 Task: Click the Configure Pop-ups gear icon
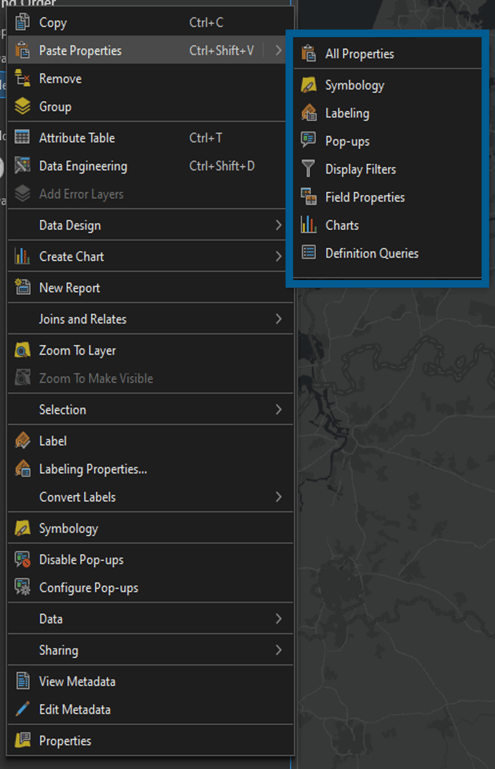pyautogui.click(x=23, y=587)
